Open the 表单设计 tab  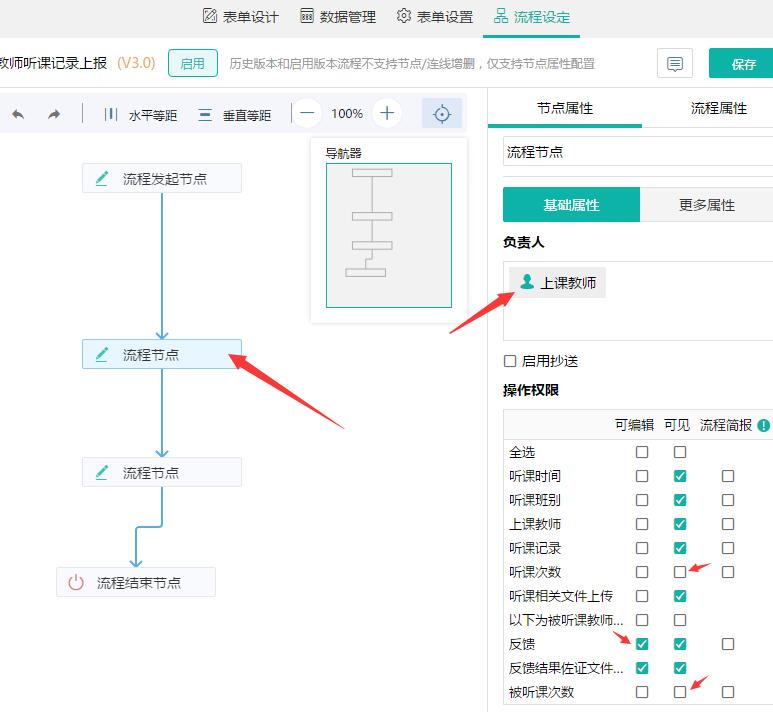click(241, 17)
